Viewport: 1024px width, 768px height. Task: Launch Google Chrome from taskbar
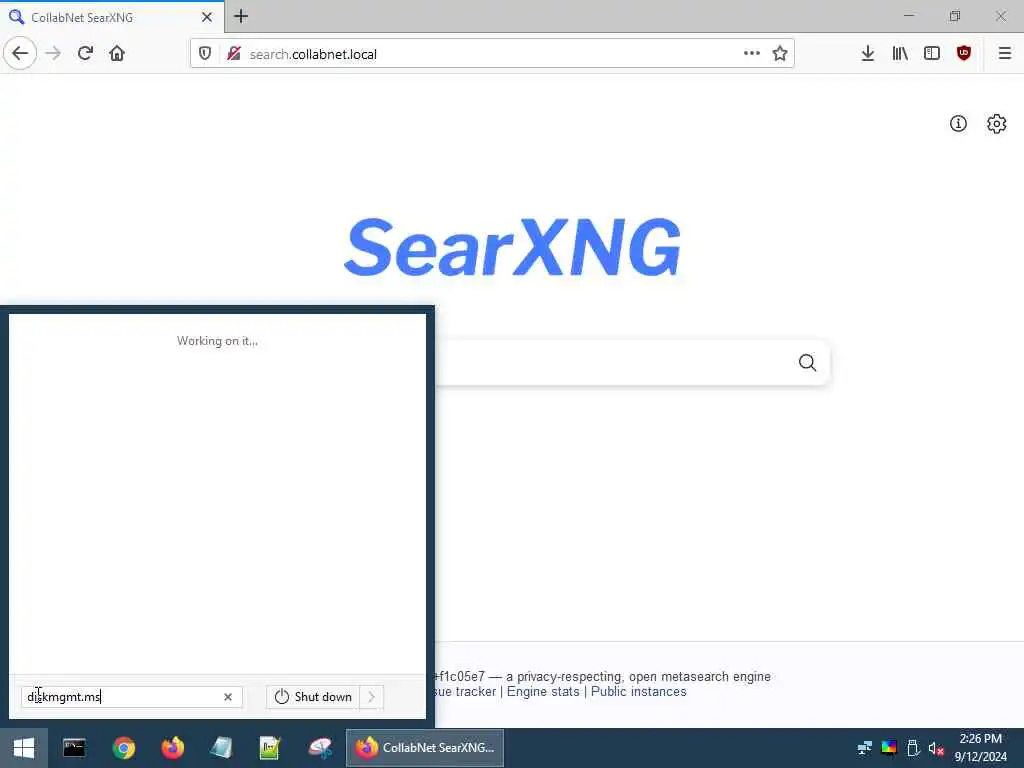[x=123, y=748]
